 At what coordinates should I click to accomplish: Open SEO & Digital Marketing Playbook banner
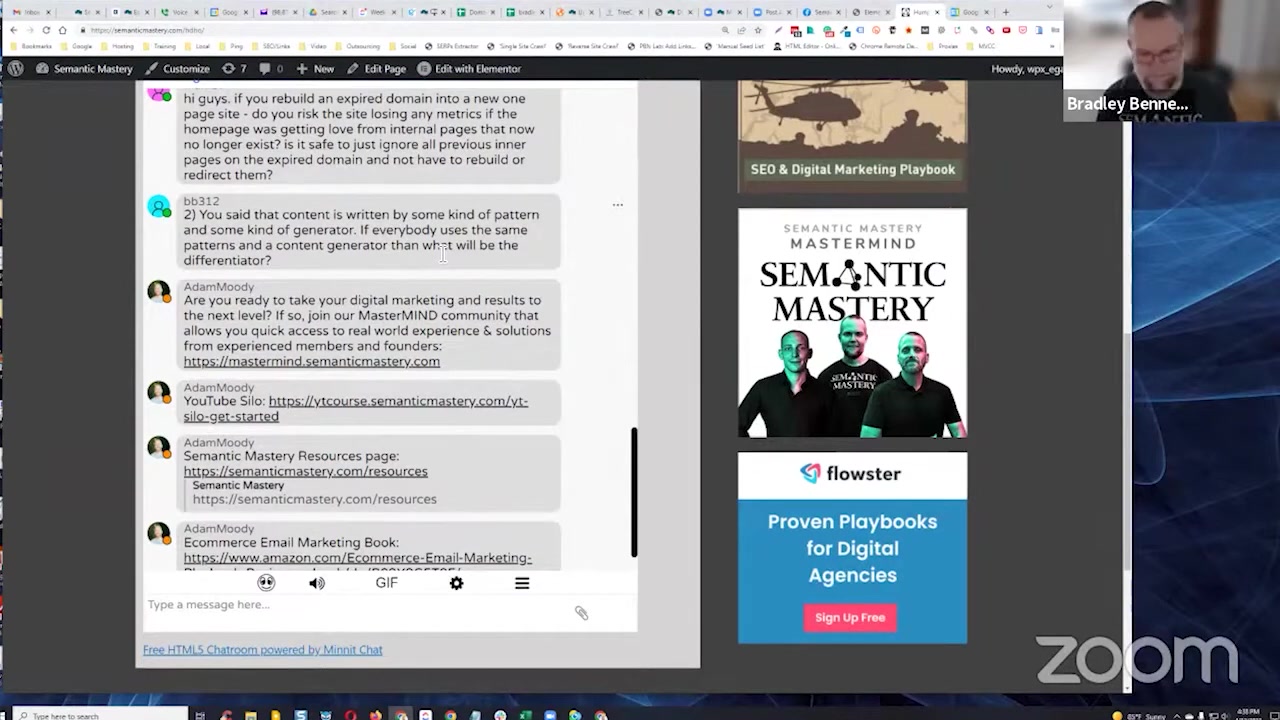(852, 135)
